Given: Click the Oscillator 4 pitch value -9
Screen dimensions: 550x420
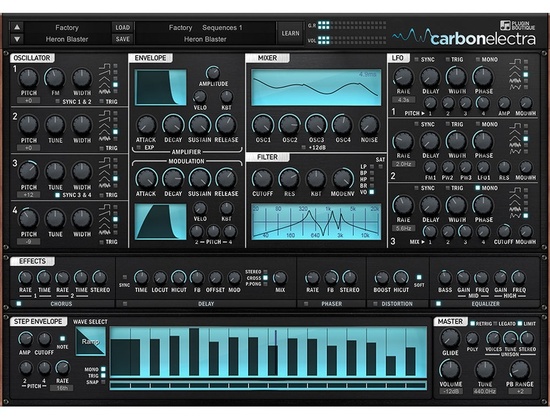Looking at the screenshot, I should point(28,242).
